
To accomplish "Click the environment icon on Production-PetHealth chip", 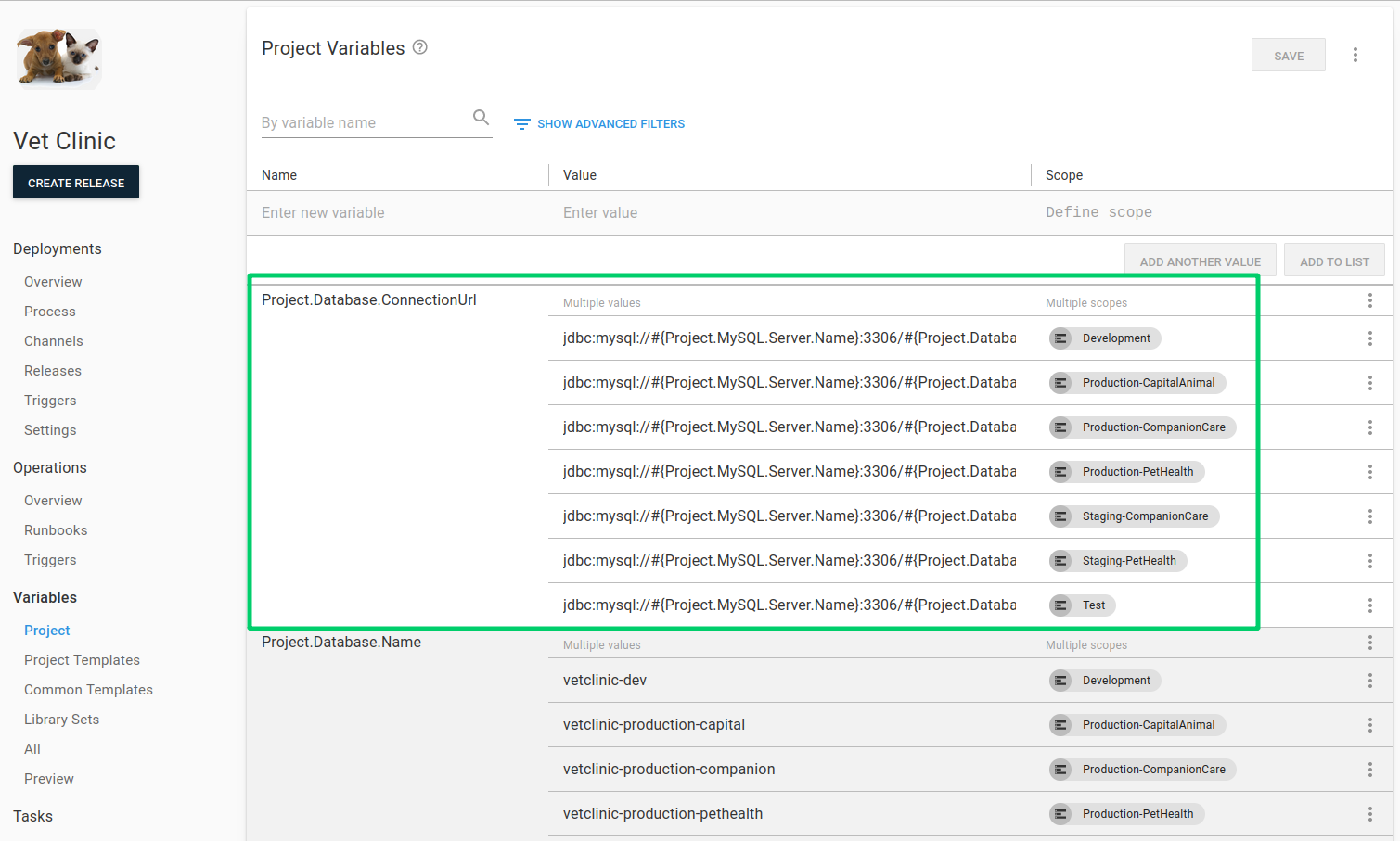I will [x=1060, y=471].
